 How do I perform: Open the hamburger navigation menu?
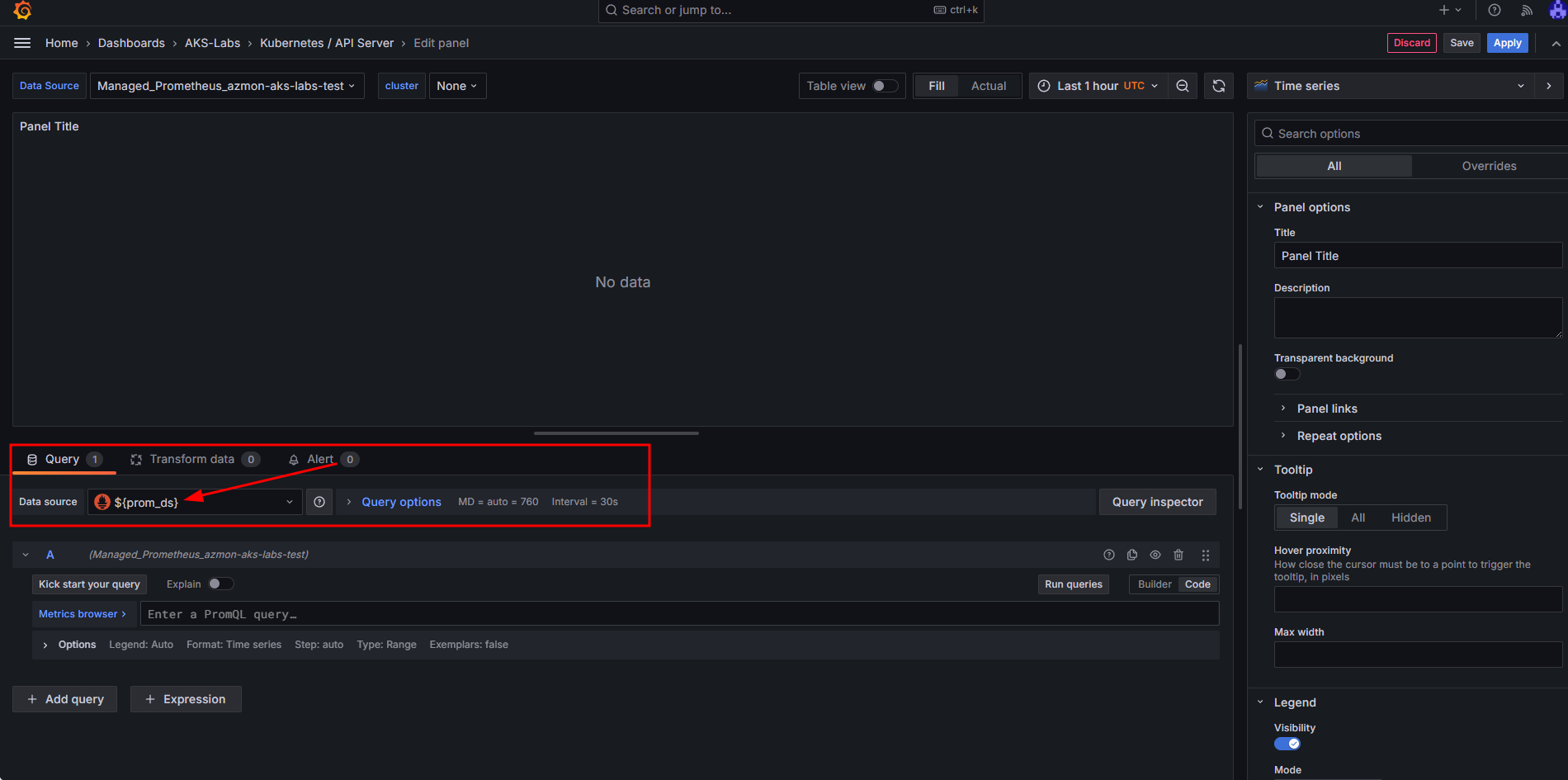(x=22, y=43)
